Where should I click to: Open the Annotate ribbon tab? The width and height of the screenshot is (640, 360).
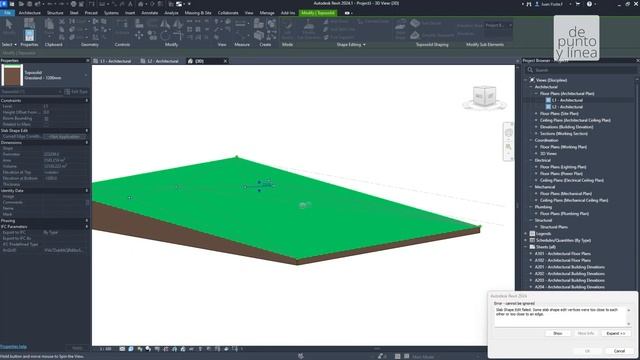point(149,13)
